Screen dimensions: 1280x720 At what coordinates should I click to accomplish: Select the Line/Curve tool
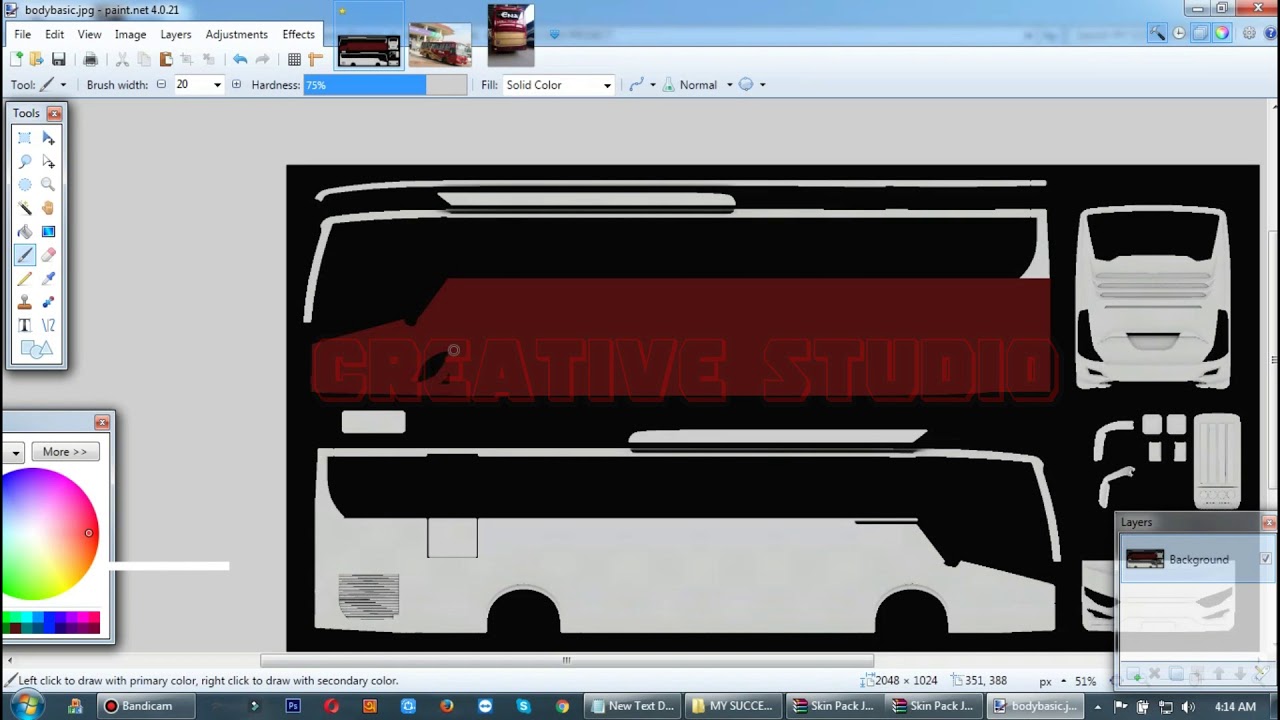pos(48,325)
